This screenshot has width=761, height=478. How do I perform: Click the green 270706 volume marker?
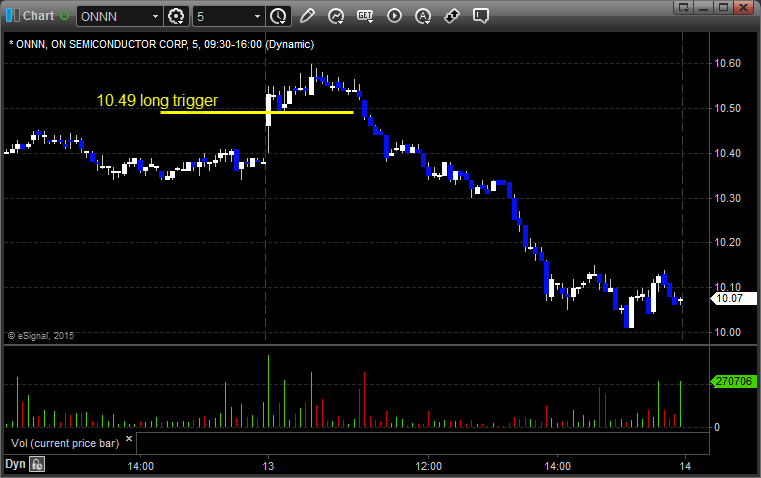(733, 381)
